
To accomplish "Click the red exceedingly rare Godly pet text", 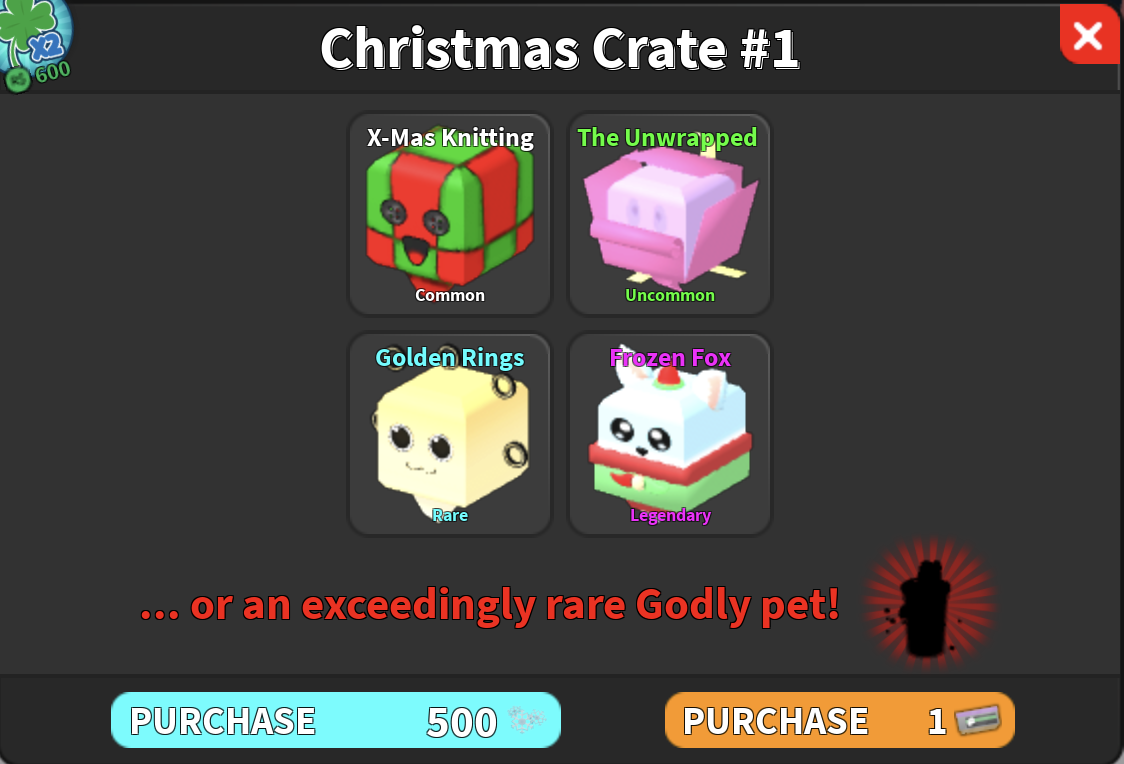I will 490,606.
